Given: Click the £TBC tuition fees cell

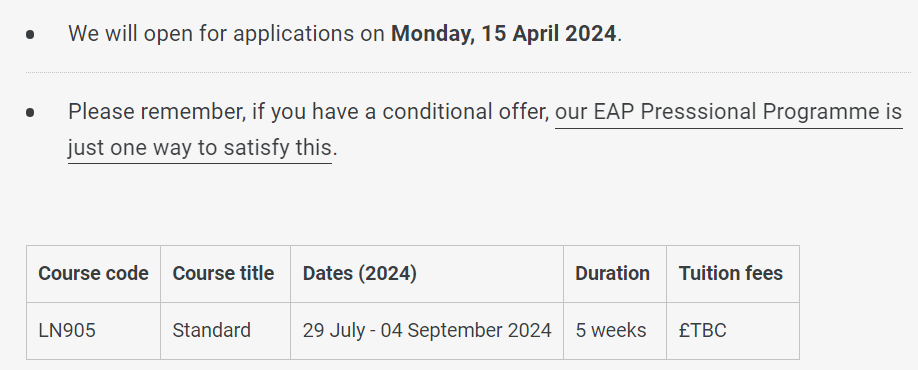Looking at the screenshot, I should 733,331.
